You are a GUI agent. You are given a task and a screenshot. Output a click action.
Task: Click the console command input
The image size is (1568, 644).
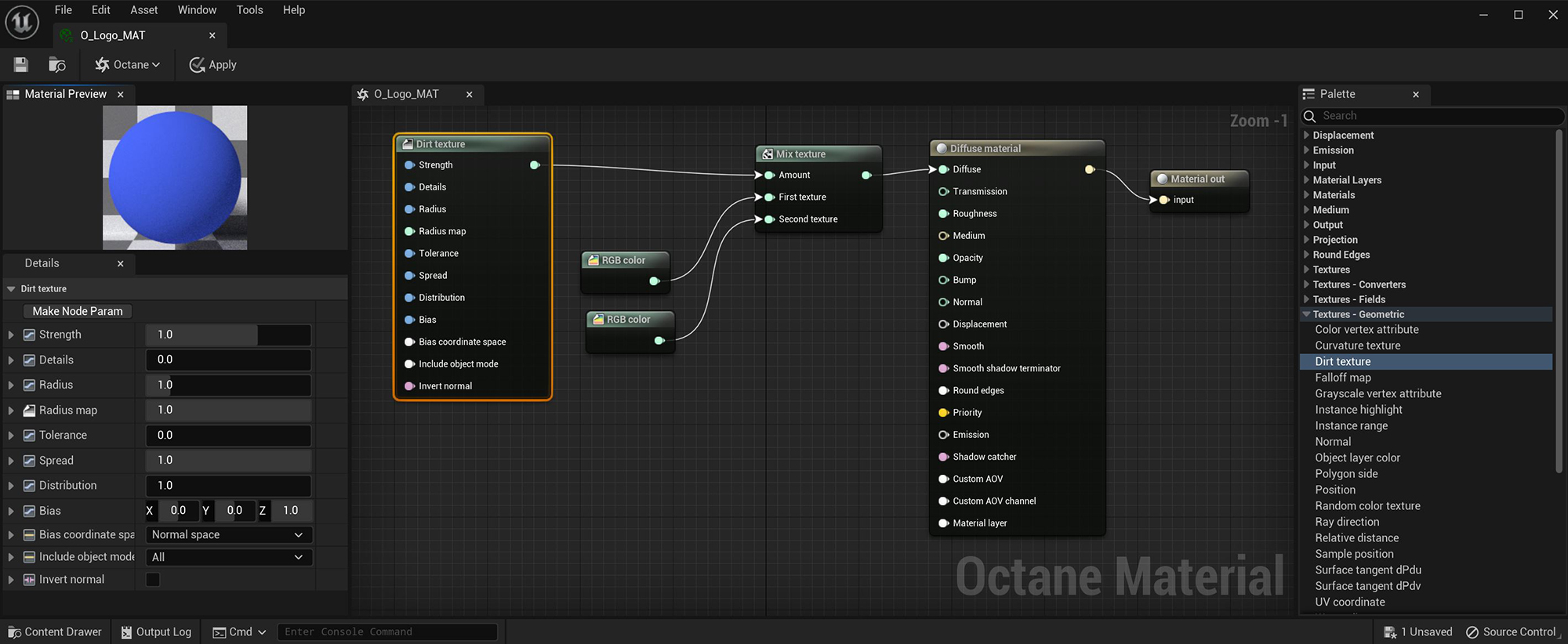(387, 631)
